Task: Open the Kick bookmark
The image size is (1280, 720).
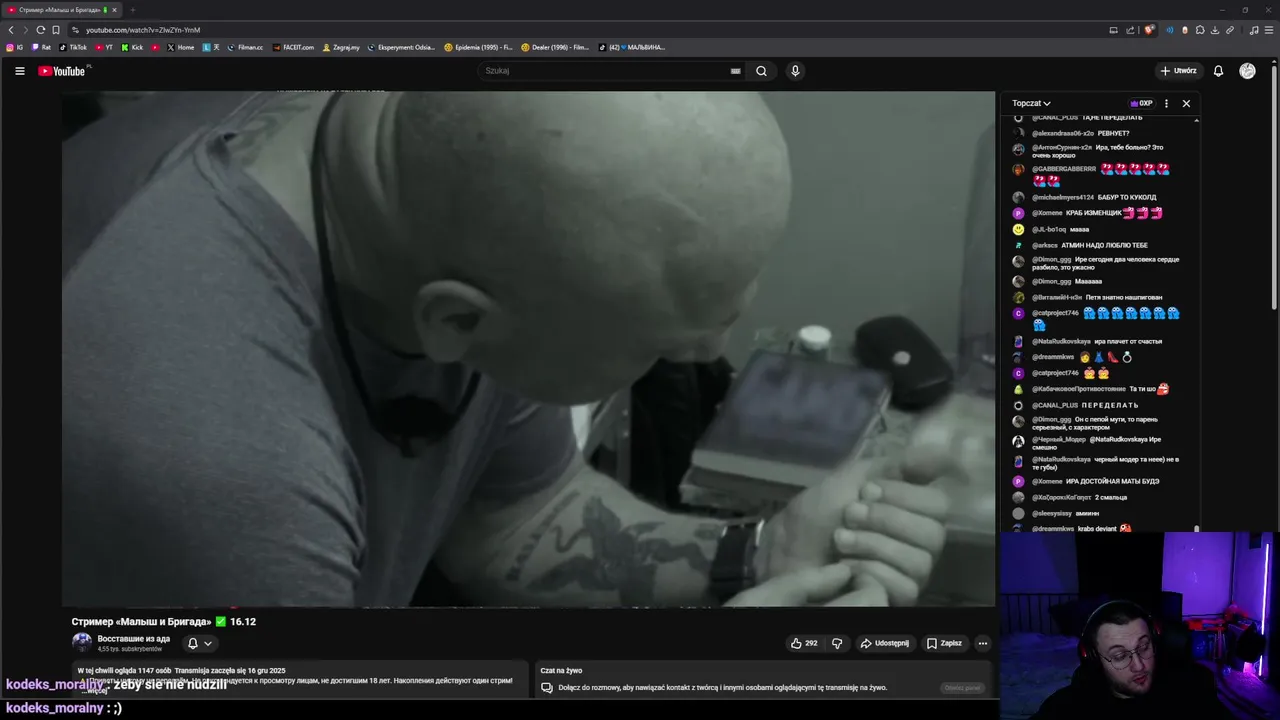Action: [x=132, y=47]
